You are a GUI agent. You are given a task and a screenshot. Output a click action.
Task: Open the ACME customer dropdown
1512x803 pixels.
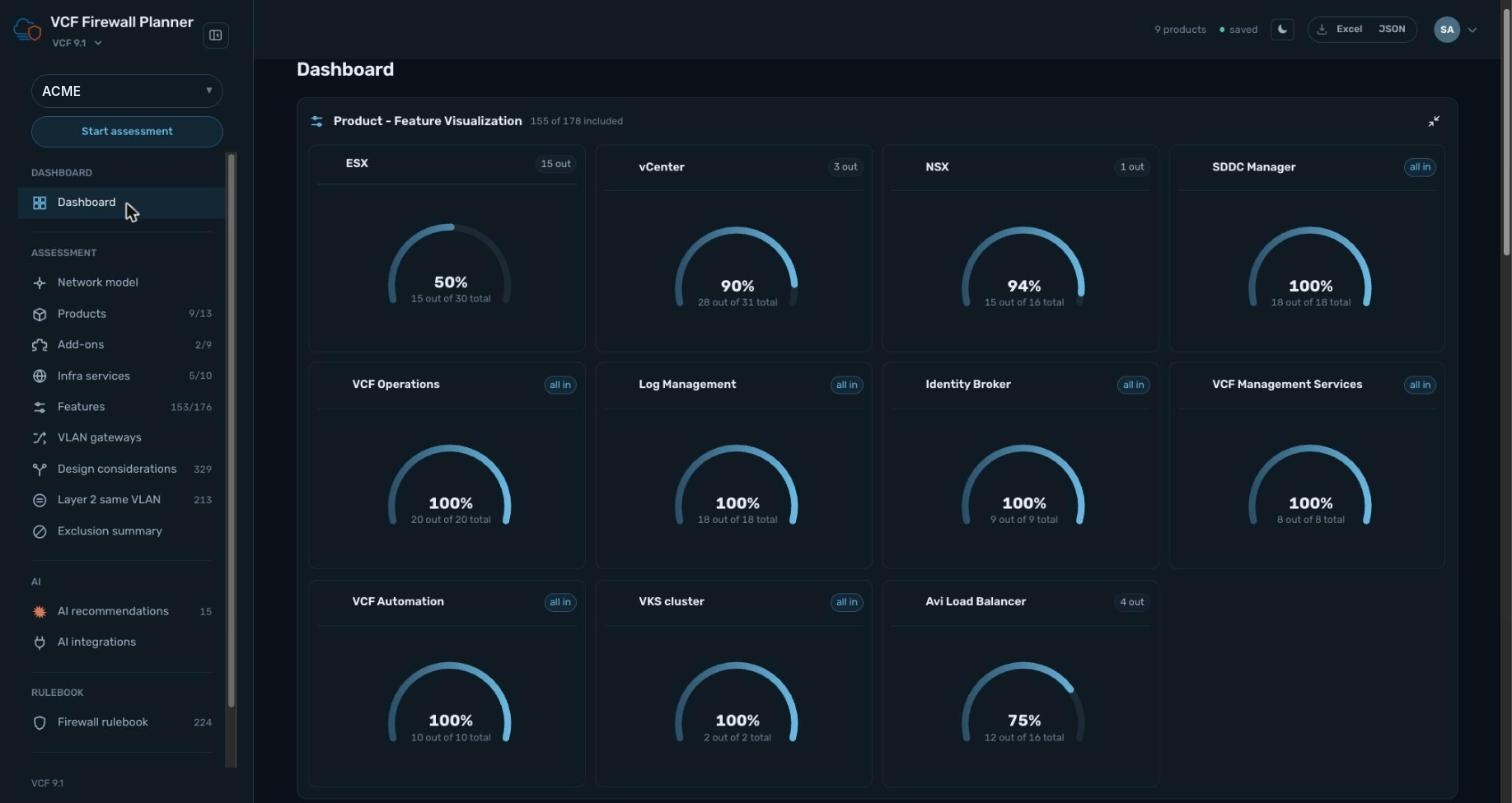127,91
